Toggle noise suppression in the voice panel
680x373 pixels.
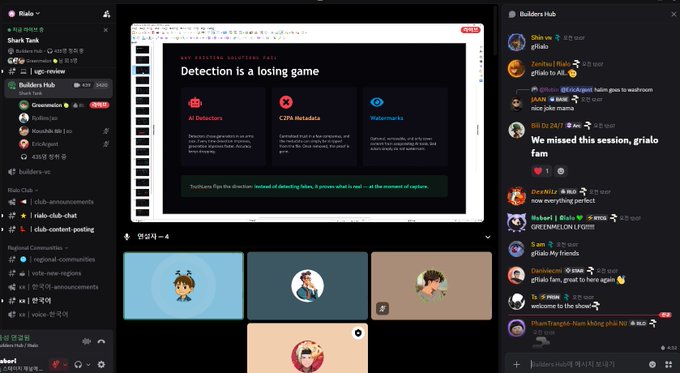click(x=86, y=341)
